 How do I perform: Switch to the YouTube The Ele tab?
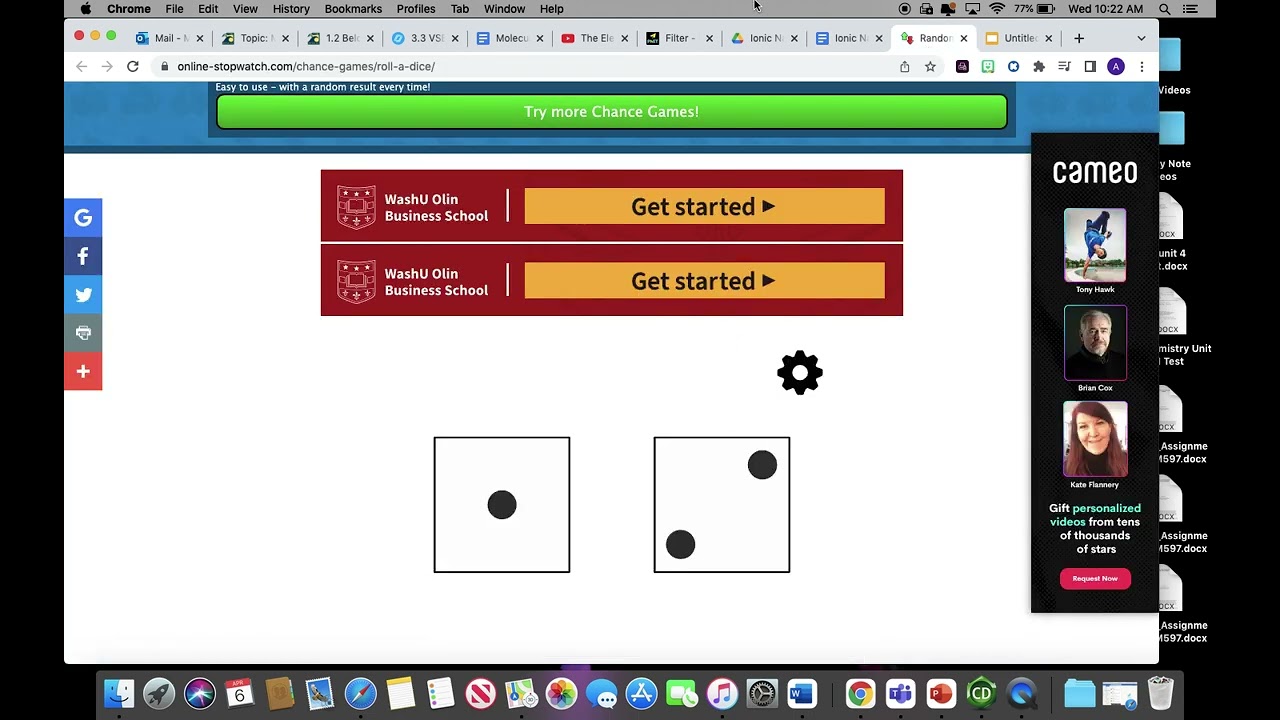pos(595,38)
